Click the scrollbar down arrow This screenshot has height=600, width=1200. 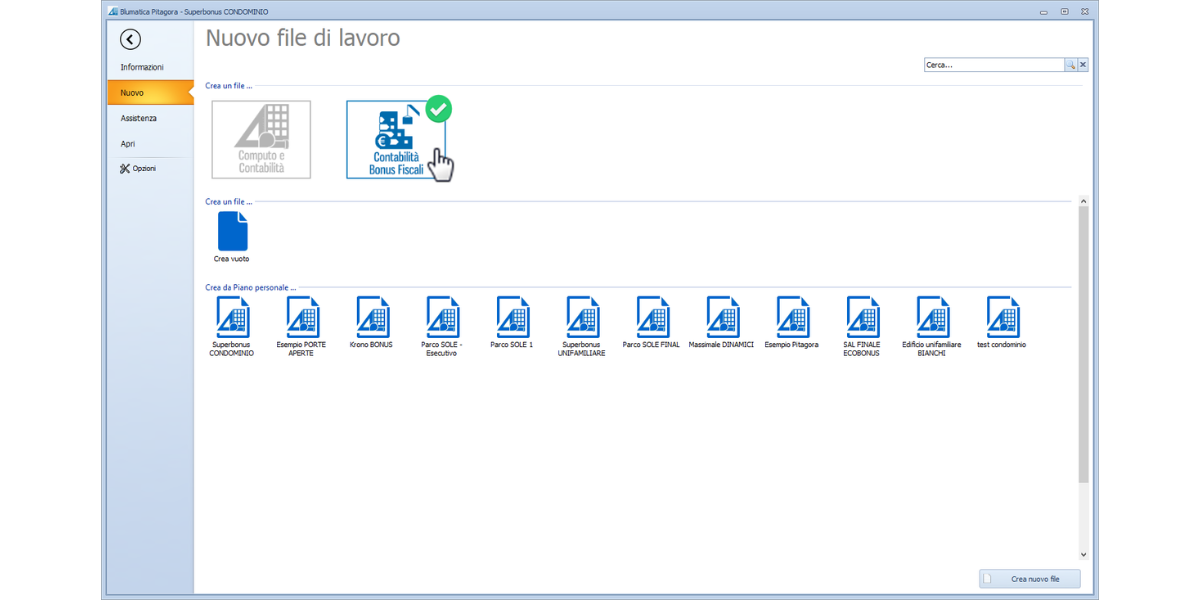pos(1084,555)
